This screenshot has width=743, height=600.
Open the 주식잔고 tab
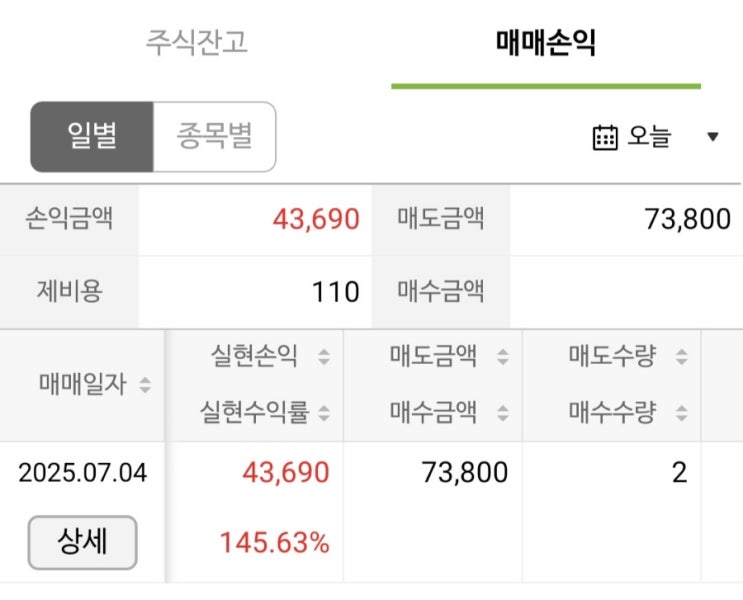(196, 43)
